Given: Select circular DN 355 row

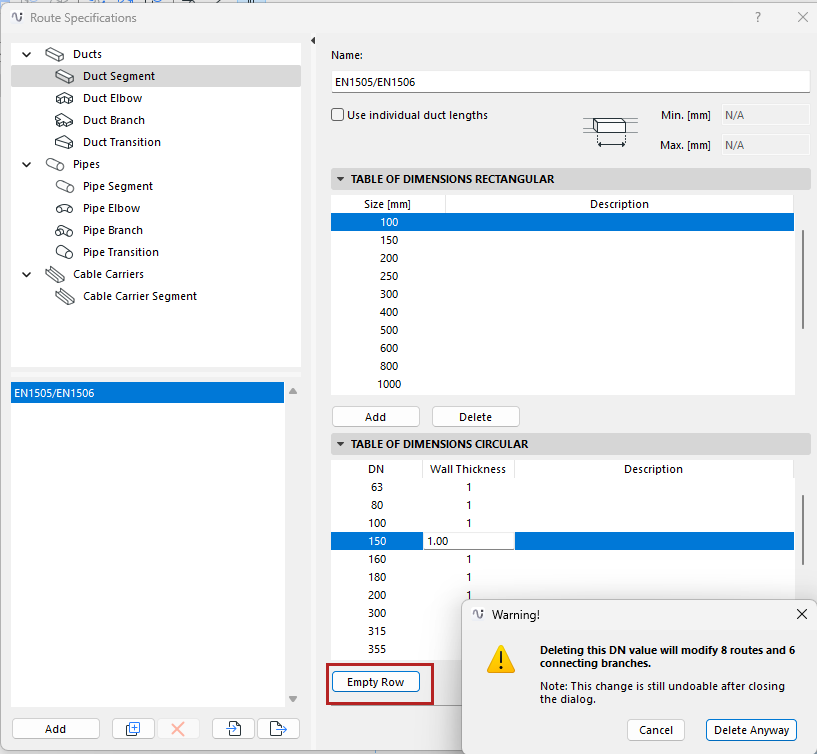Looking at the screenshot, I should pos(396,649).
